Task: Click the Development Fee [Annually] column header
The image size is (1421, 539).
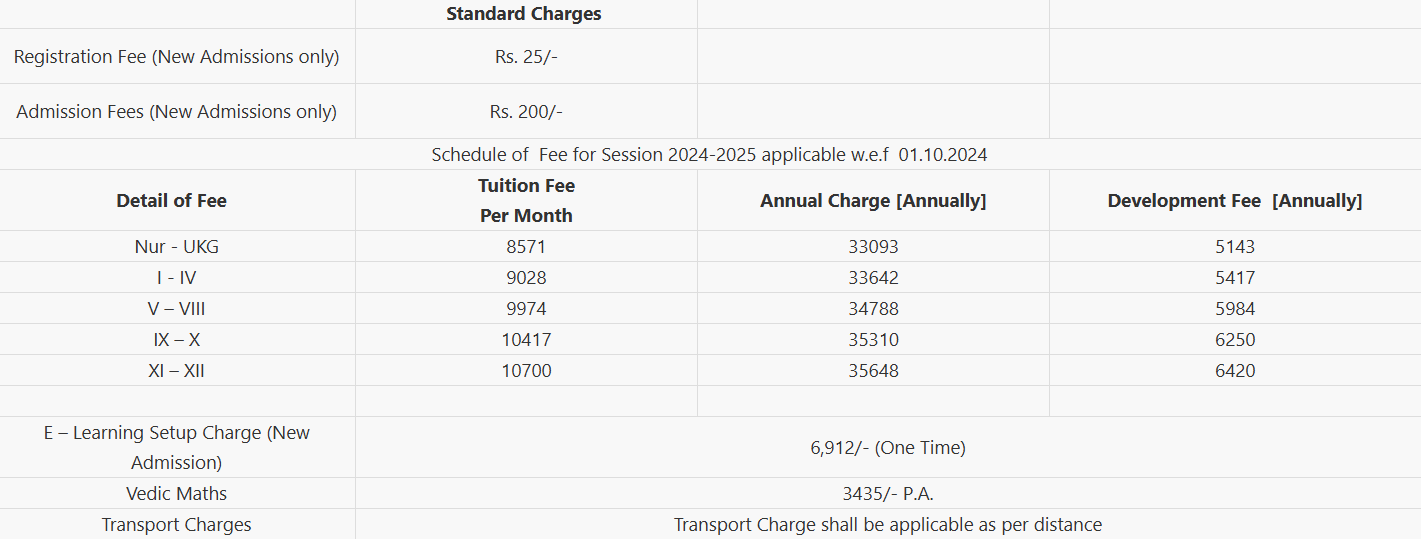Action: (1235, 201)
